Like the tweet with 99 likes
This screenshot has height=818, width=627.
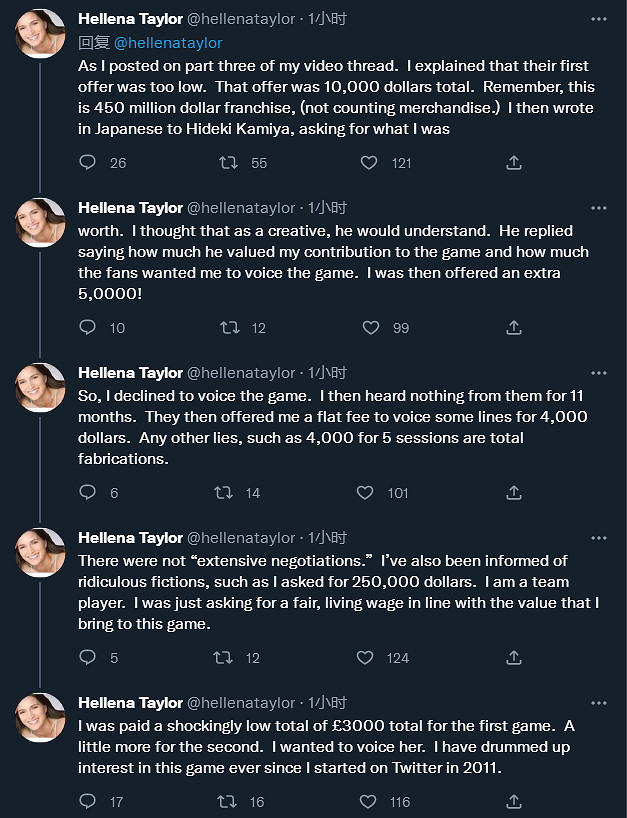click(369, 327)
